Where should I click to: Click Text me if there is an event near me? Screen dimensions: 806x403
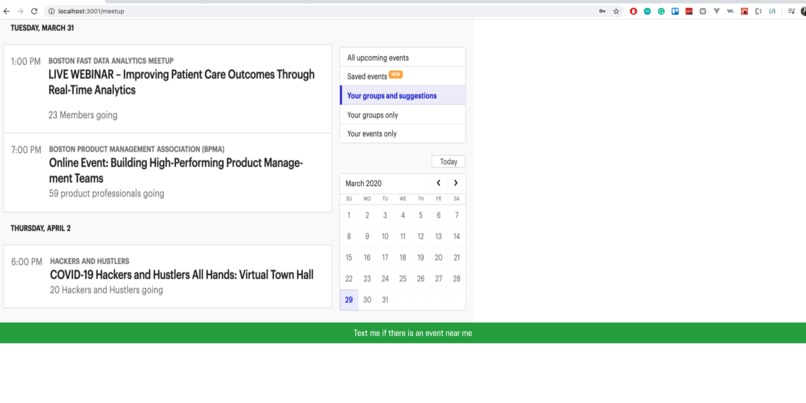[x=412, y=333]
